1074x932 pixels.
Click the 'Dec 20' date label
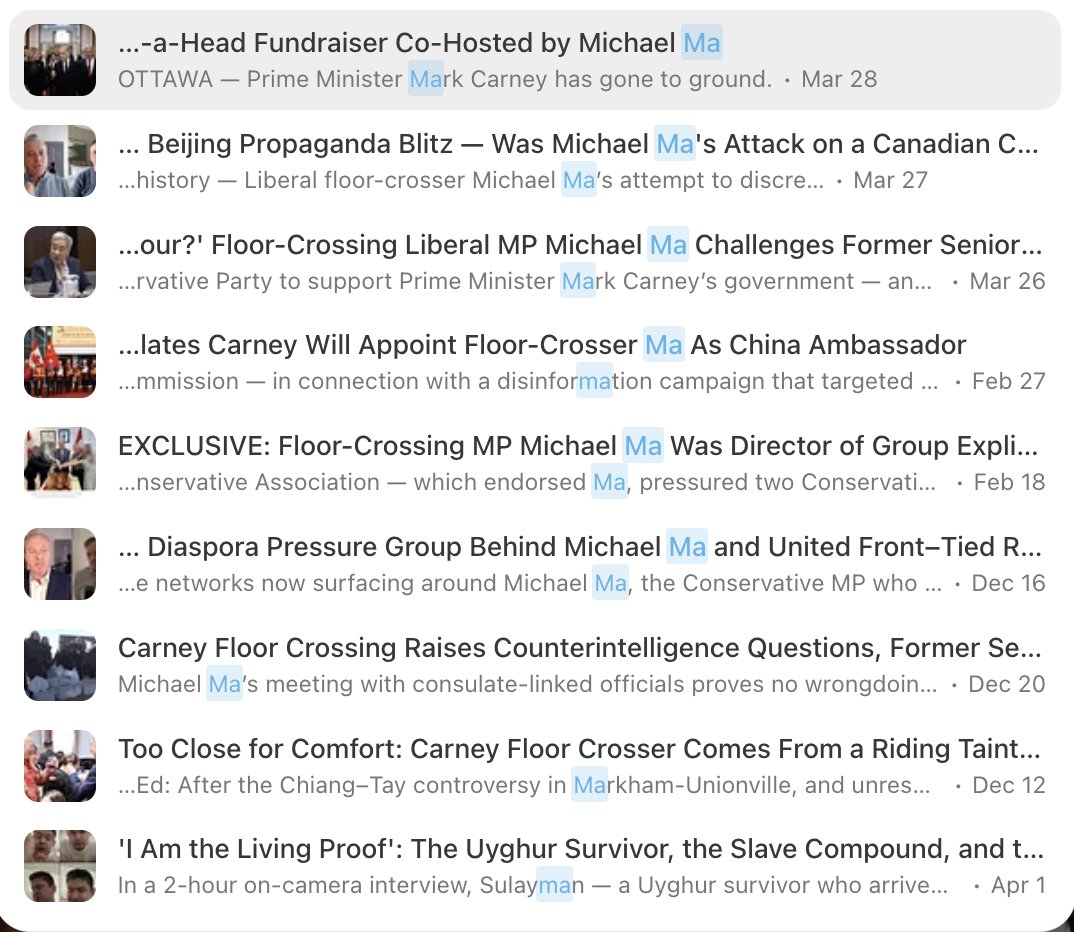1007,683
